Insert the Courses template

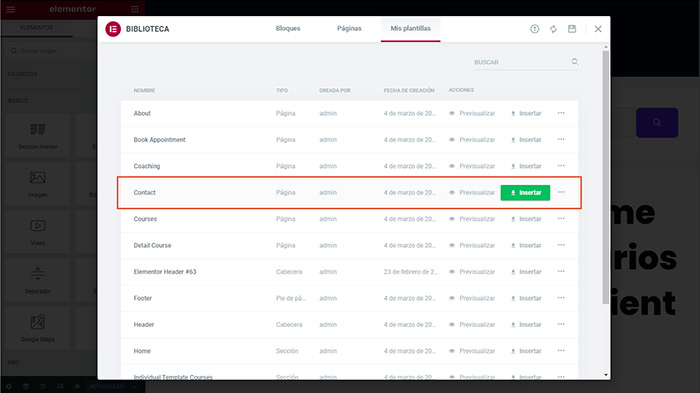click(x=526, y=219)
